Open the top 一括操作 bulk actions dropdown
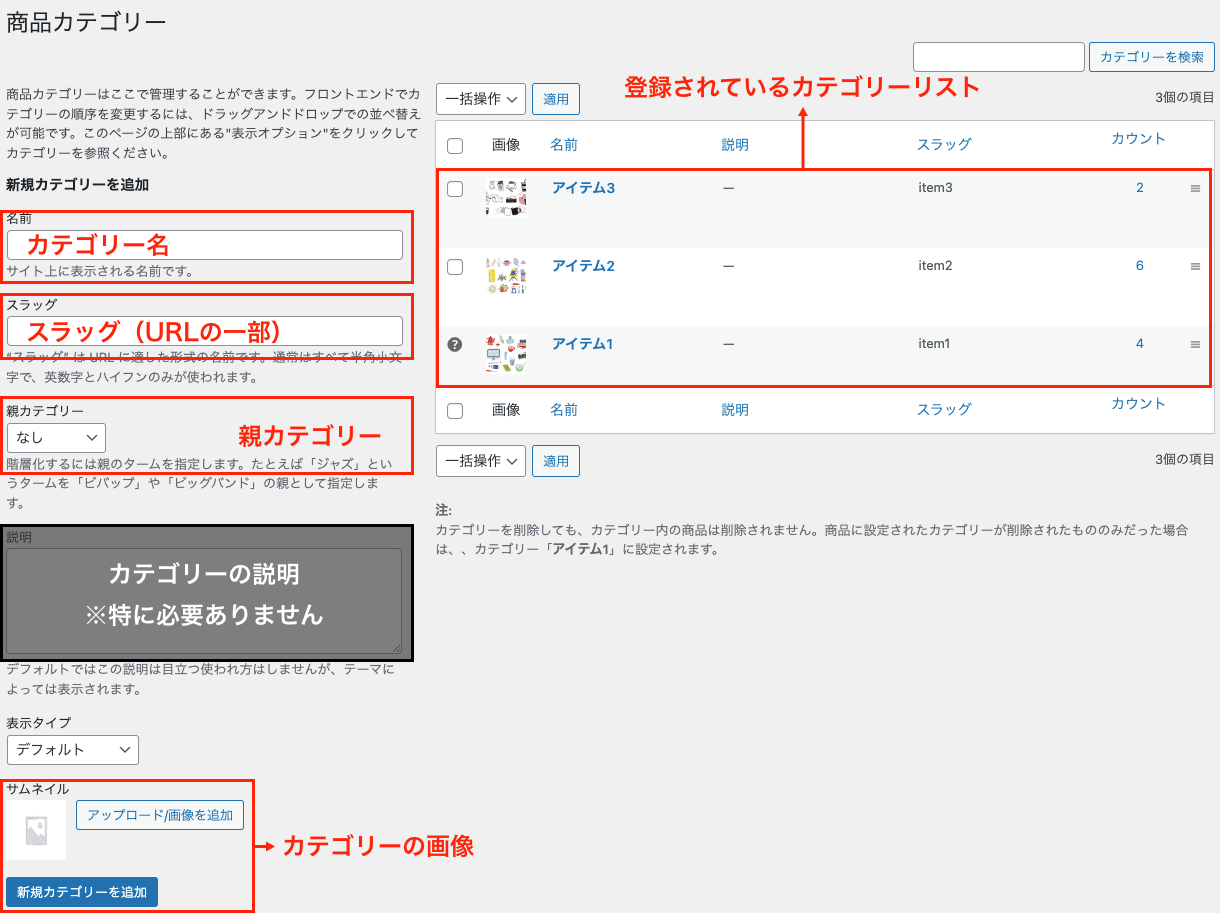This screenshot has width=1220, height=913. (480, 98)
